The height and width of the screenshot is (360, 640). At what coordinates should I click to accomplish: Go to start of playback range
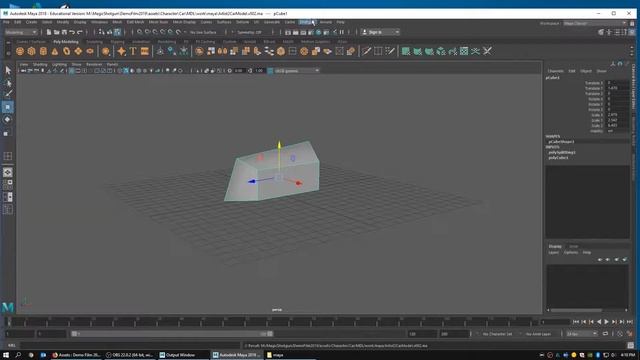[x=576, y=322]
